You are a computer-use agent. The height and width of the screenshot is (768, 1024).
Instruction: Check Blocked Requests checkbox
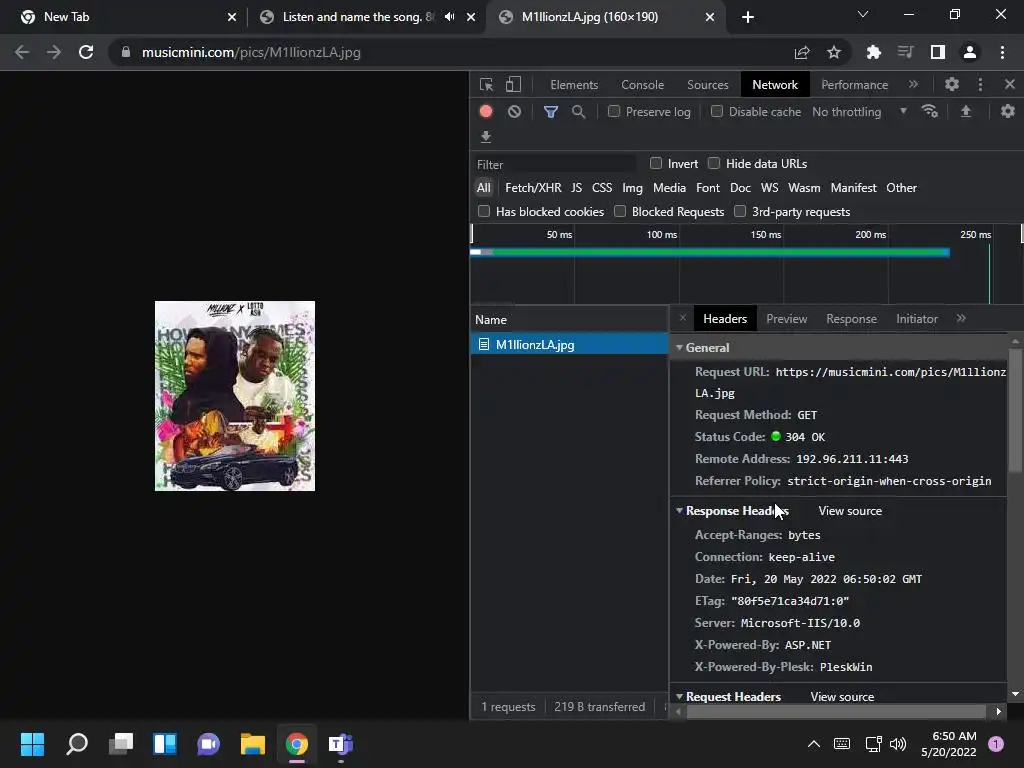pos(620,211)
